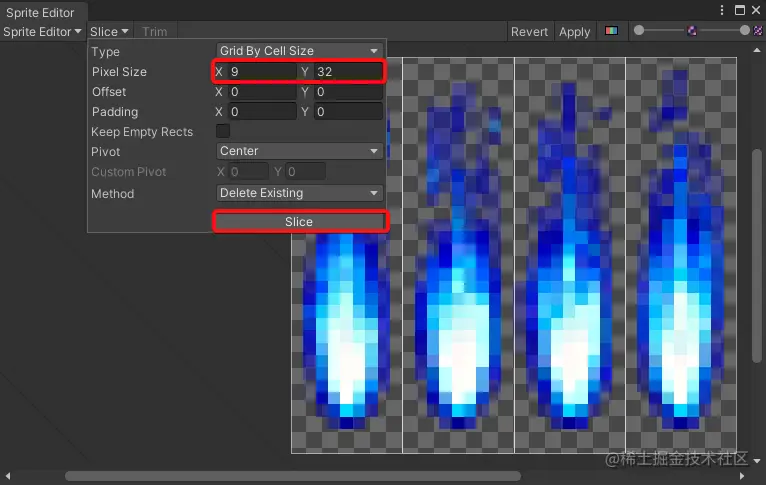
Task: Click the Slice button to slice the sprite
Action: pyautogui.click(x=299, y=222)
